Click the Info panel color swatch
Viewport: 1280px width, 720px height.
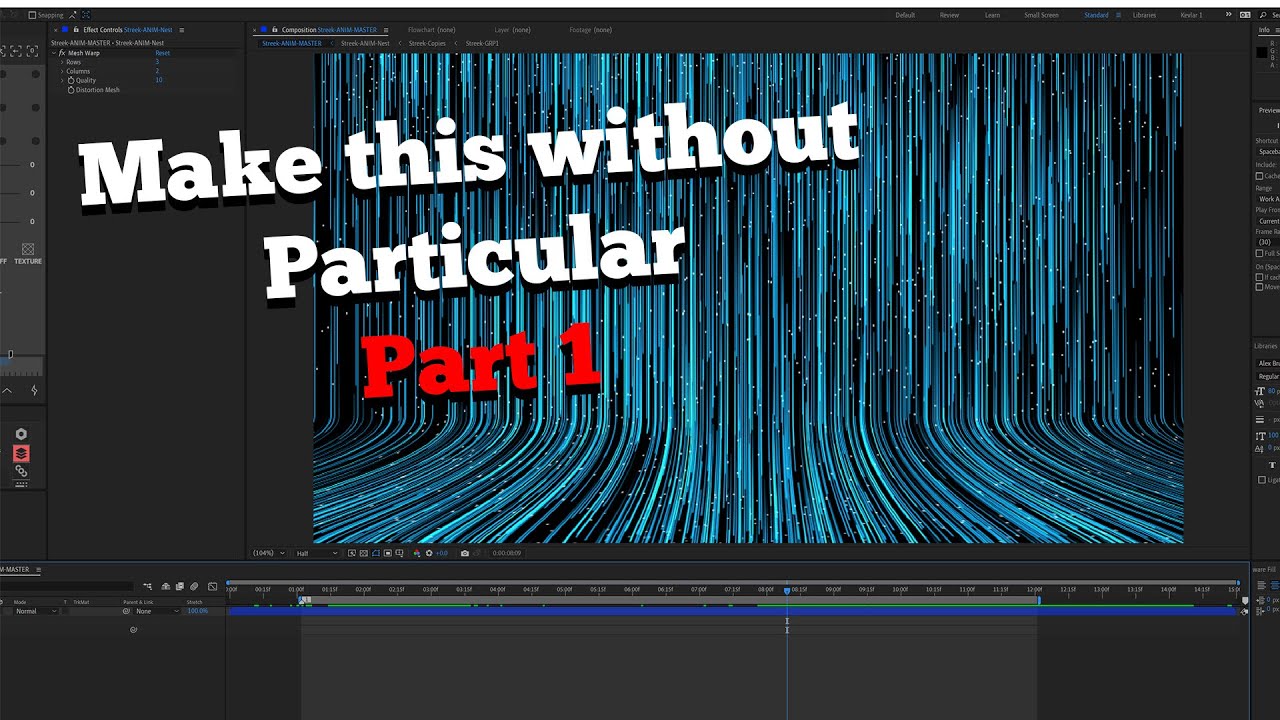tap(1261, 52)
